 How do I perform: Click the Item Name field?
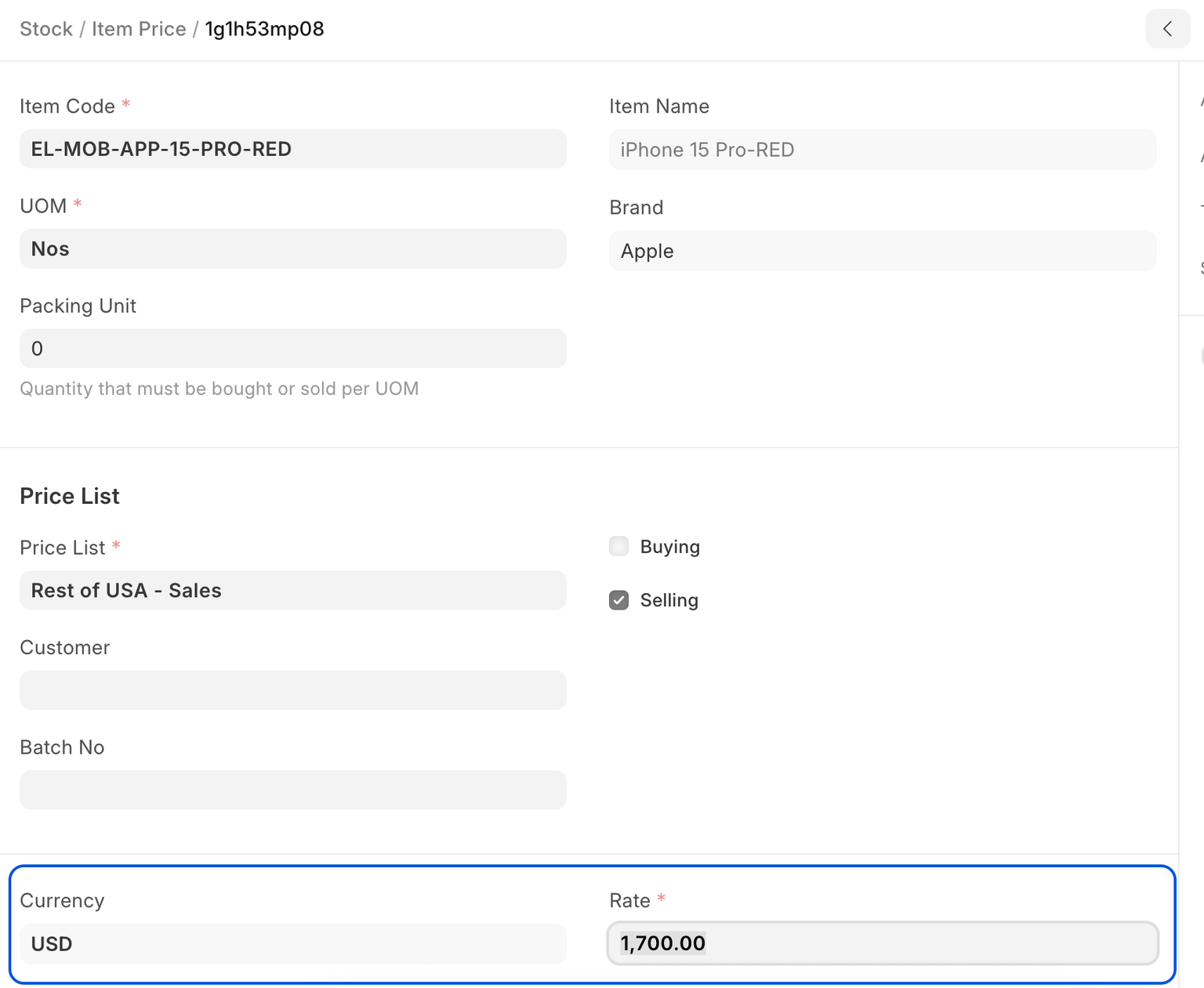tap(882, 150)
